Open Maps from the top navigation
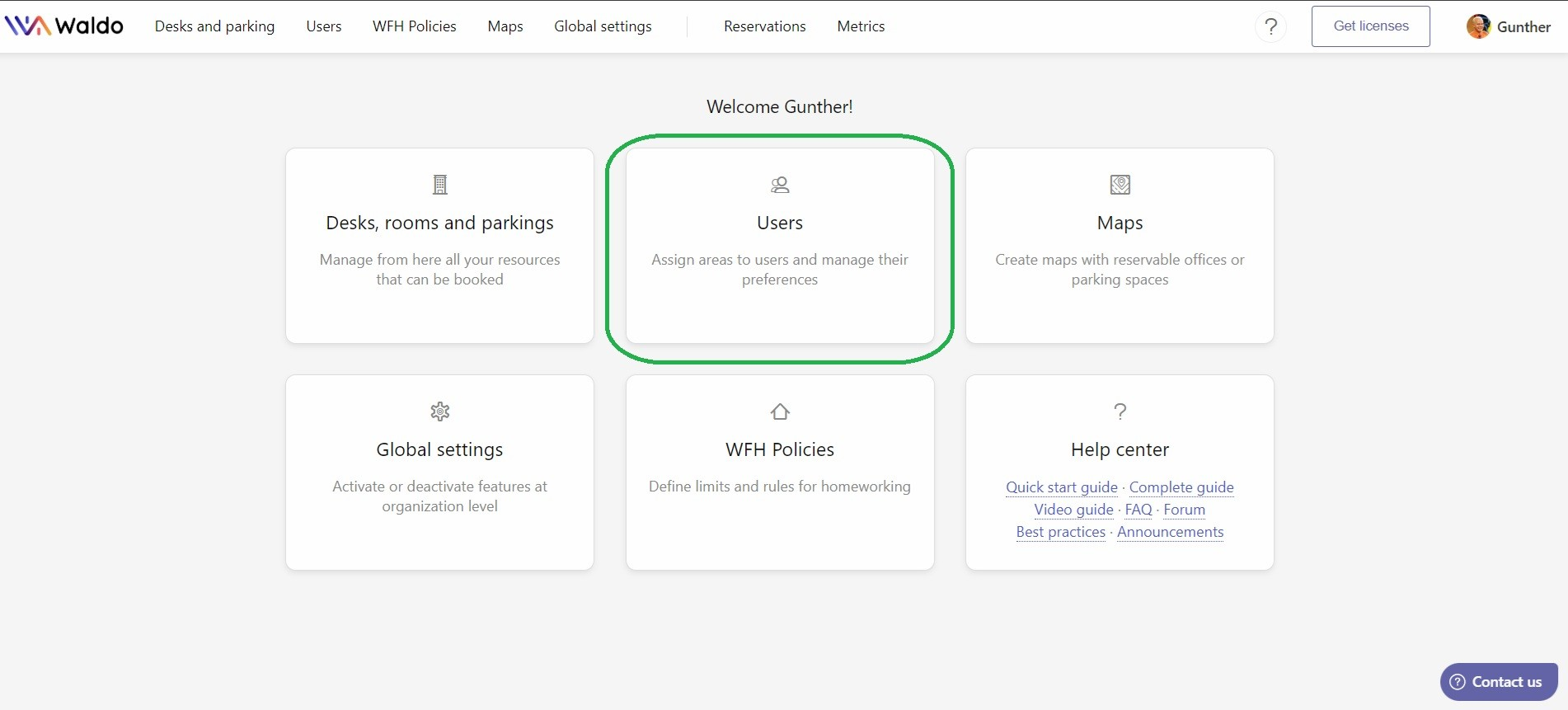 pos(505,26)
